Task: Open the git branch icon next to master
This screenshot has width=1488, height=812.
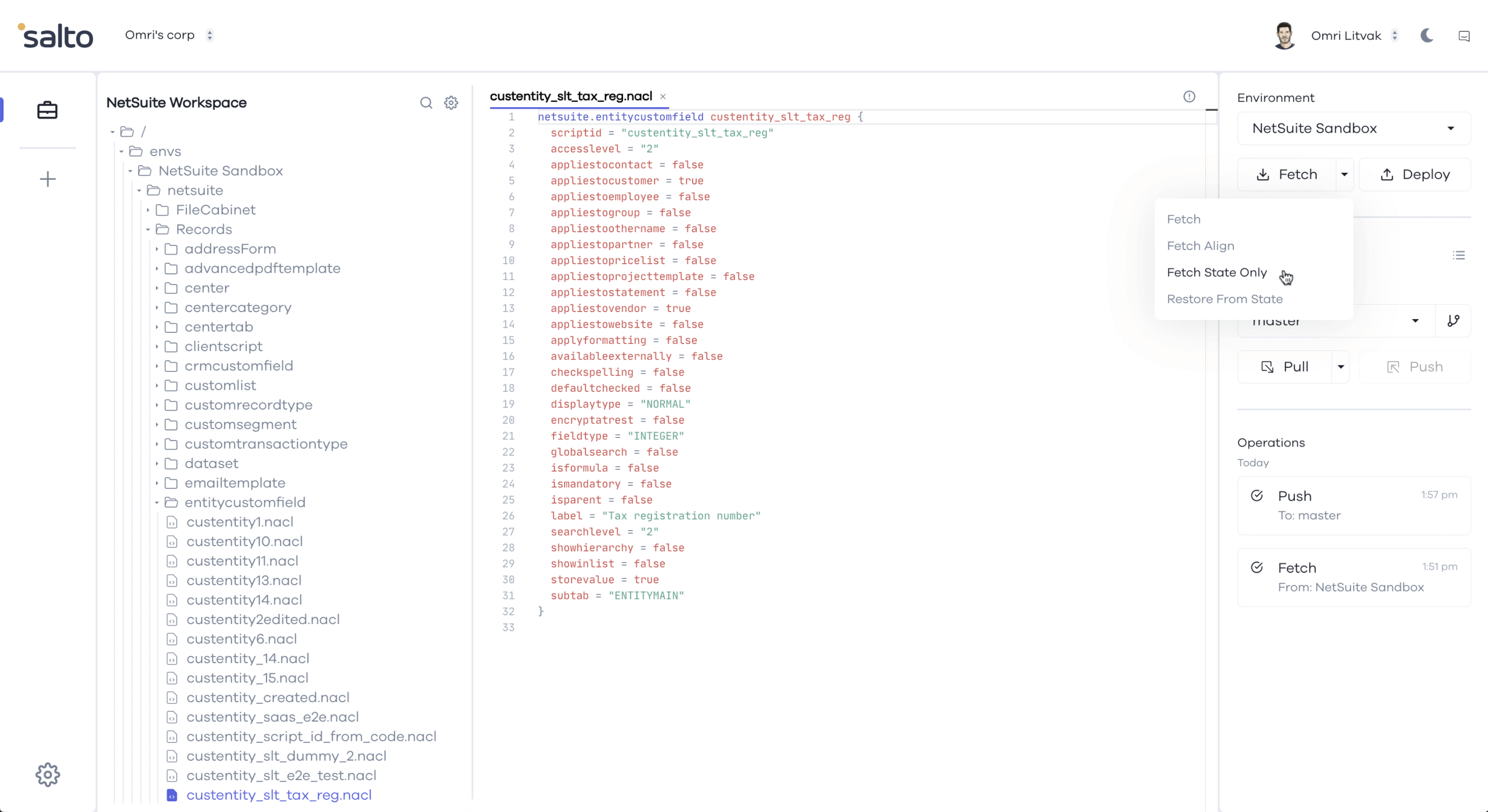Action: point(1453,321)
